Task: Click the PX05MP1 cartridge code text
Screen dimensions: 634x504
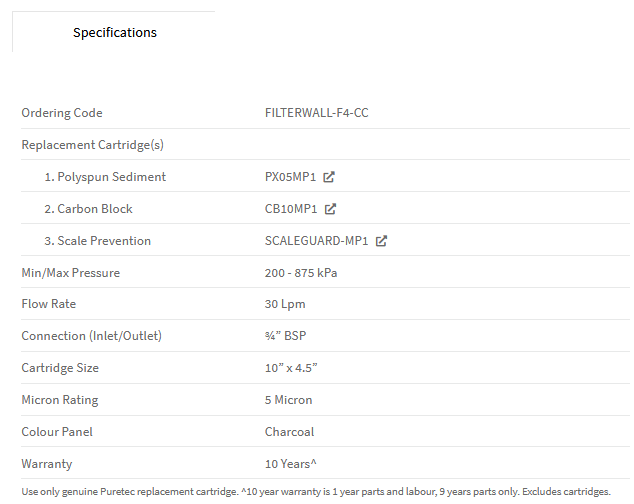Action: [x=290, y=177]
